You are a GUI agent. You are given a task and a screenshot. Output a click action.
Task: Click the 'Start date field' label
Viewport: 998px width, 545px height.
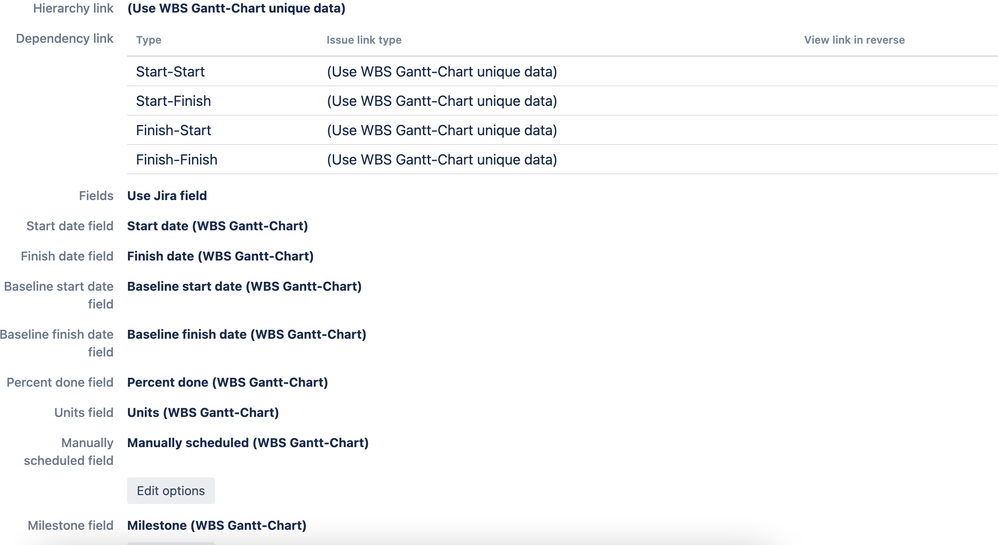click(69, 226)
